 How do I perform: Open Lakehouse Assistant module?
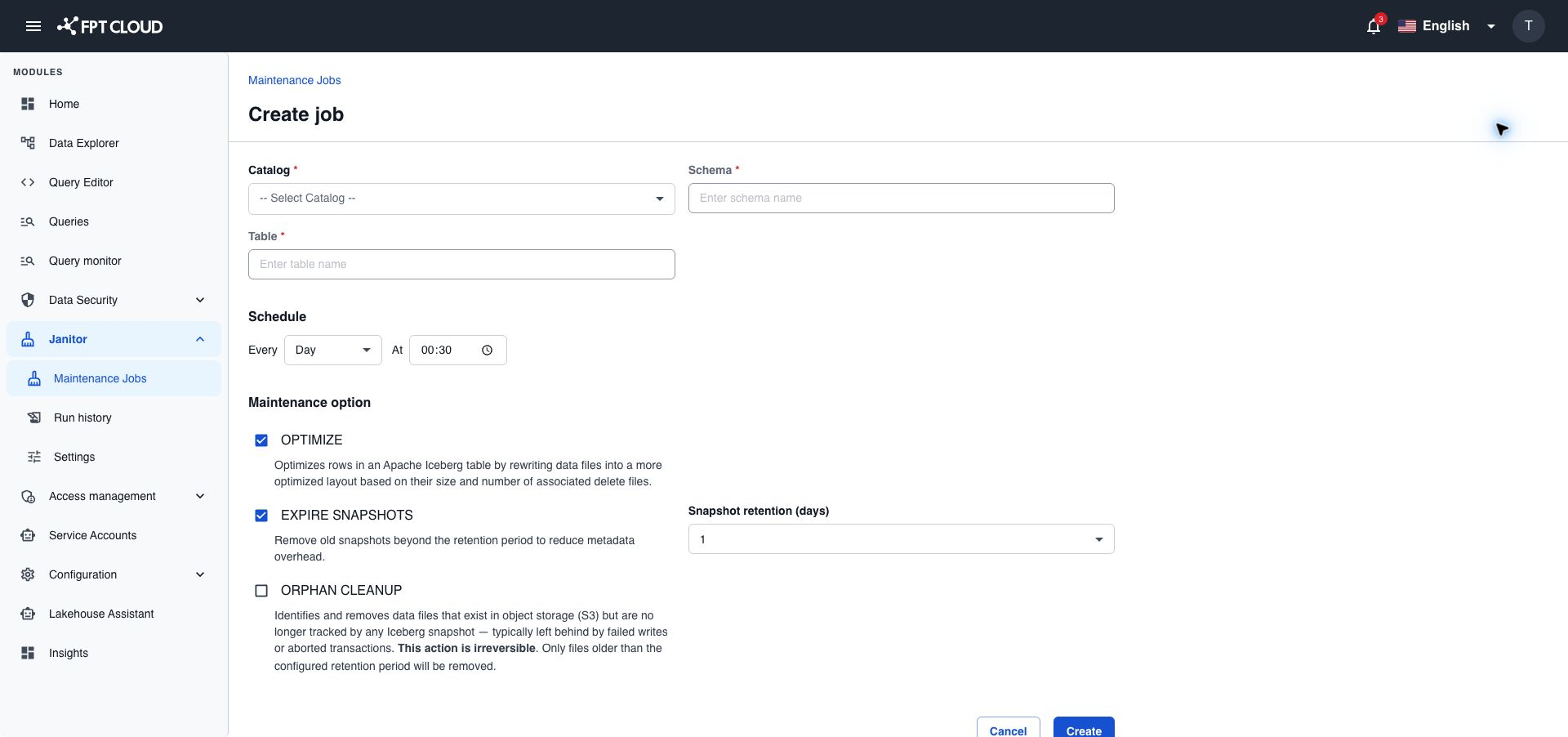tap(114, 614)
